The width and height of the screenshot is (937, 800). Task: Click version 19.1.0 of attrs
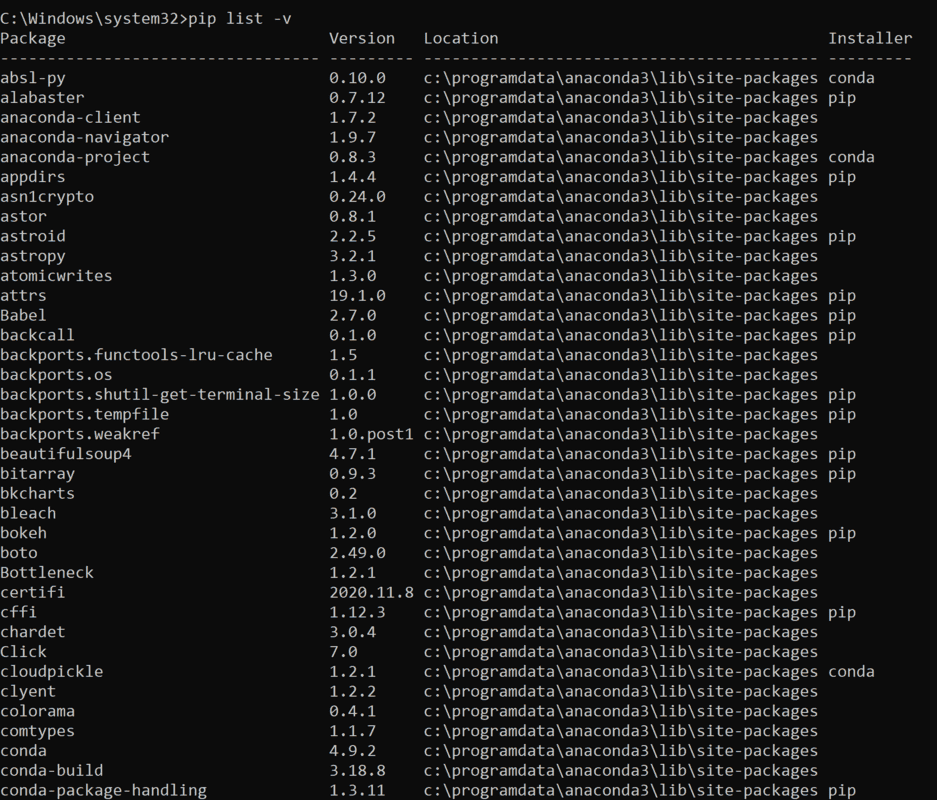pyautogui.click(x=357, y=296)
